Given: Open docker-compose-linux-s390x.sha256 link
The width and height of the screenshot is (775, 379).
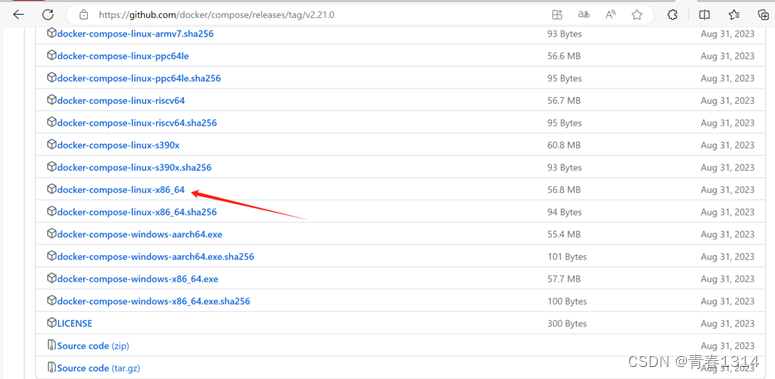Looking at the screenshot, I should (134, 168).
